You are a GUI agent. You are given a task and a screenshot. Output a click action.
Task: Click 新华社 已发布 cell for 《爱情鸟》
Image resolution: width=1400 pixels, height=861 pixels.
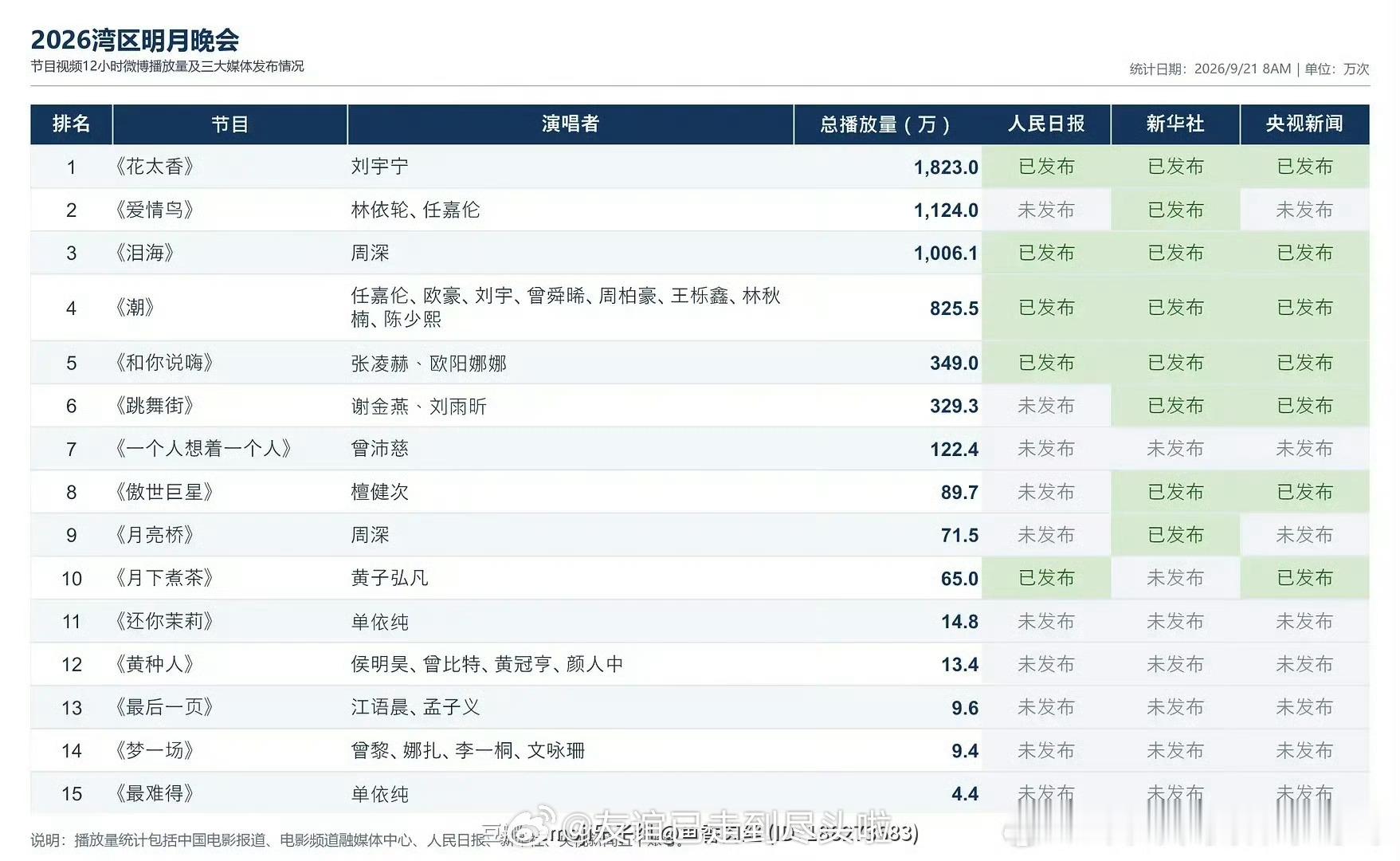pyautogui.click(x=1175, y=210)
